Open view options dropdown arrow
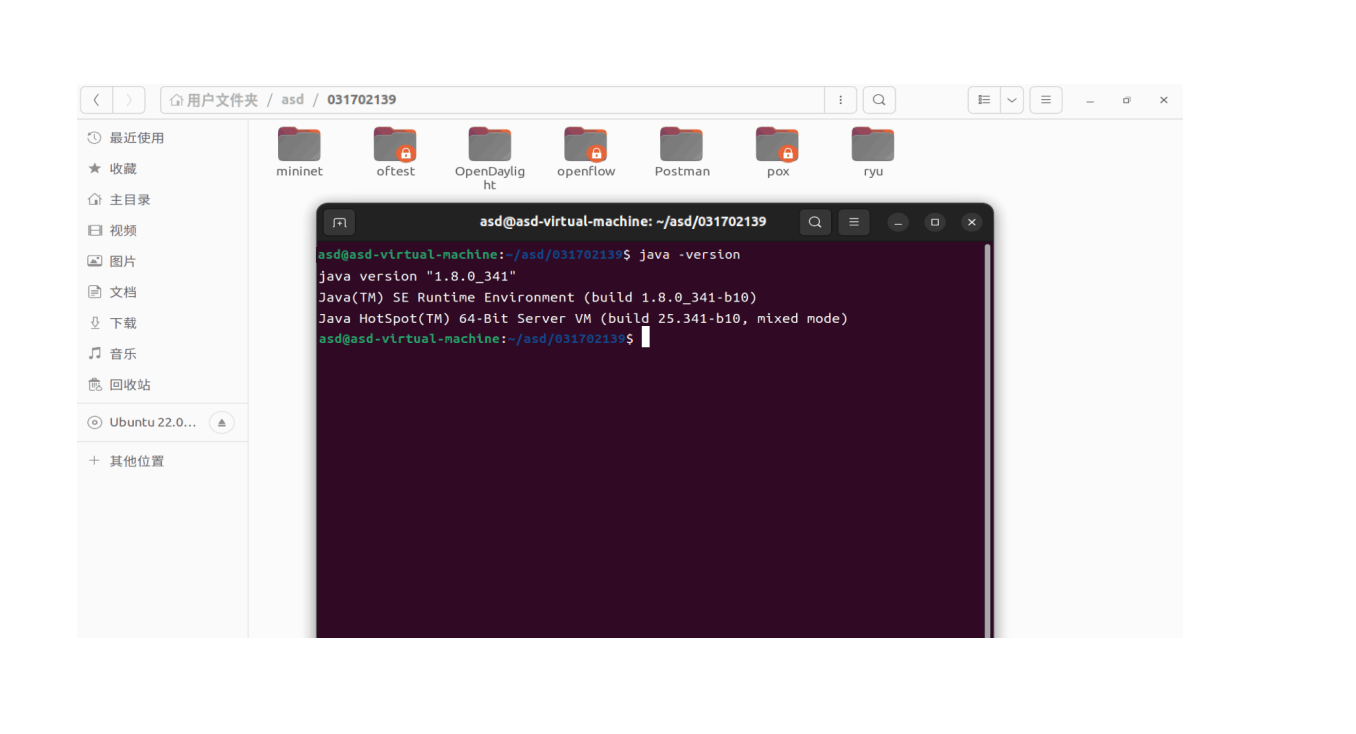Viewport: 1356px width, 734px height. [1012, 100]
